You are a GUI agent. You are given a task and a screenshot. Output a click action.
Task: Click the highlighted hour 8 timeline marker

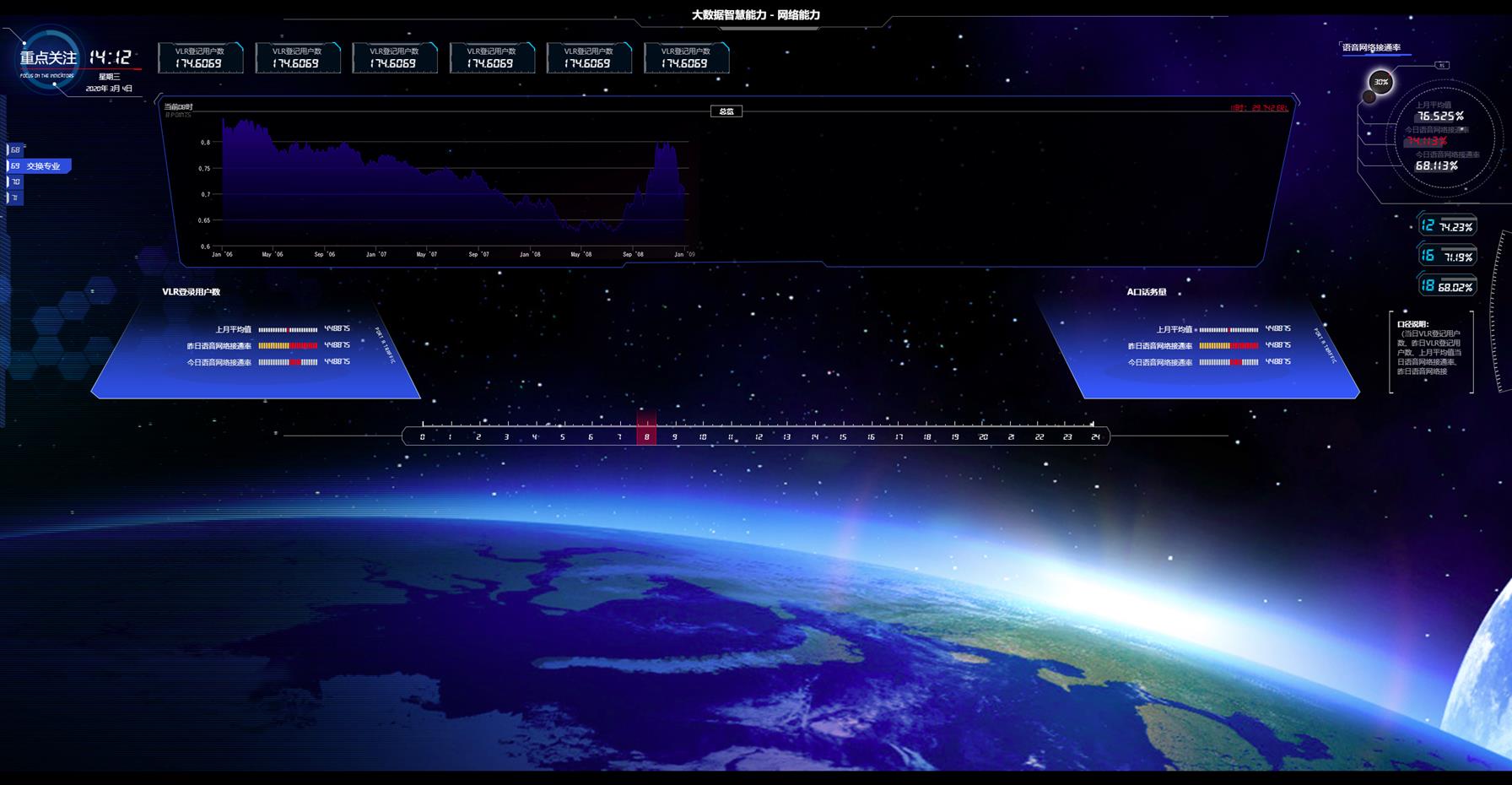[x=646, y=429]
